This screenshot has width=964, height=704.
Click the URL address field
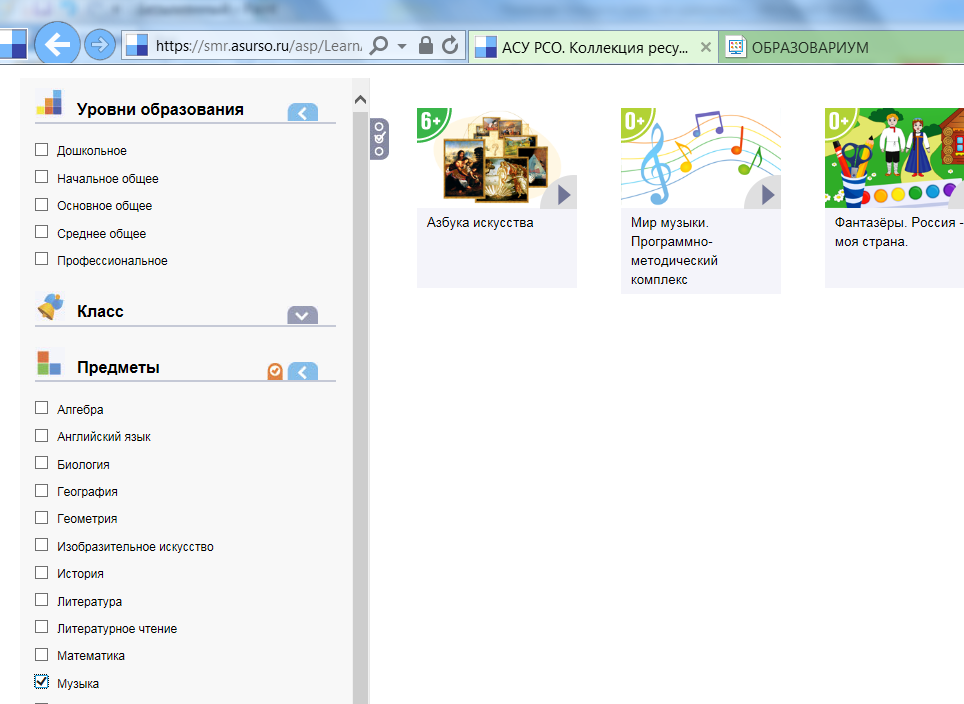259,45
